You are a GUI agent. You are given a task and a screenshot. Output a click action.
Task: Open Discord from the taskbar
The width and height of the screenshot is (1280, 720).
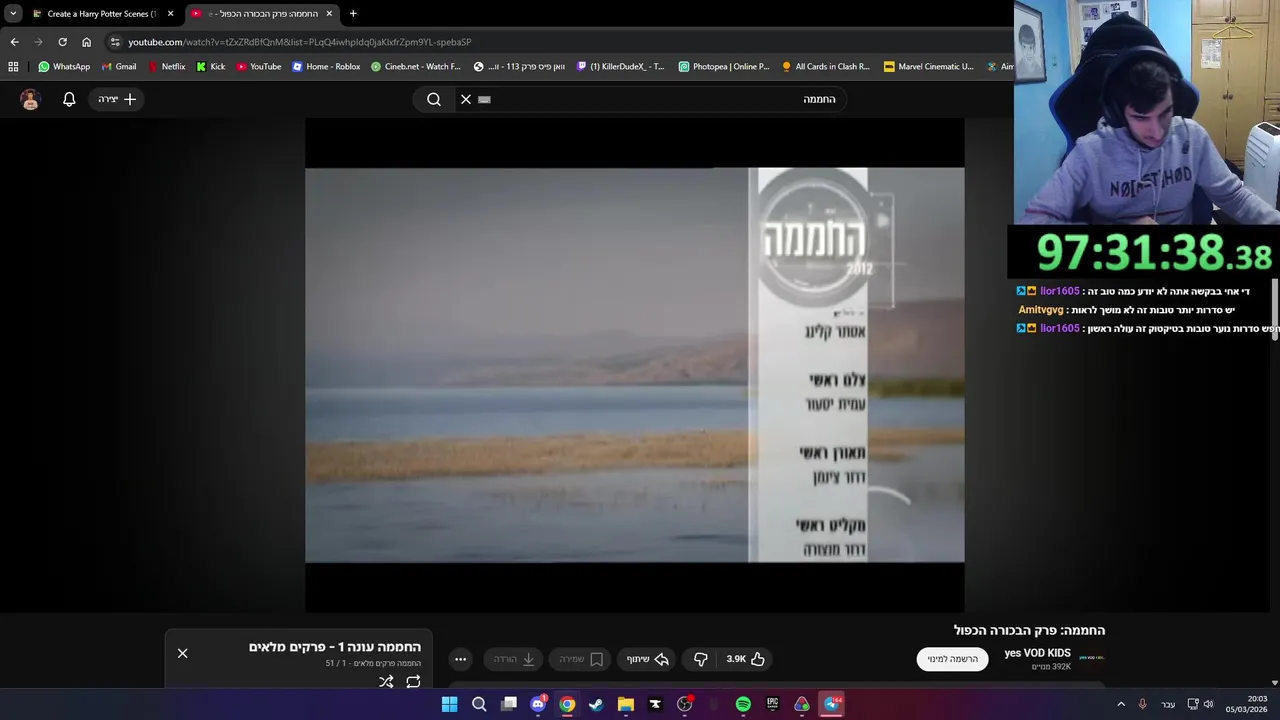click(x=538, y=704)
